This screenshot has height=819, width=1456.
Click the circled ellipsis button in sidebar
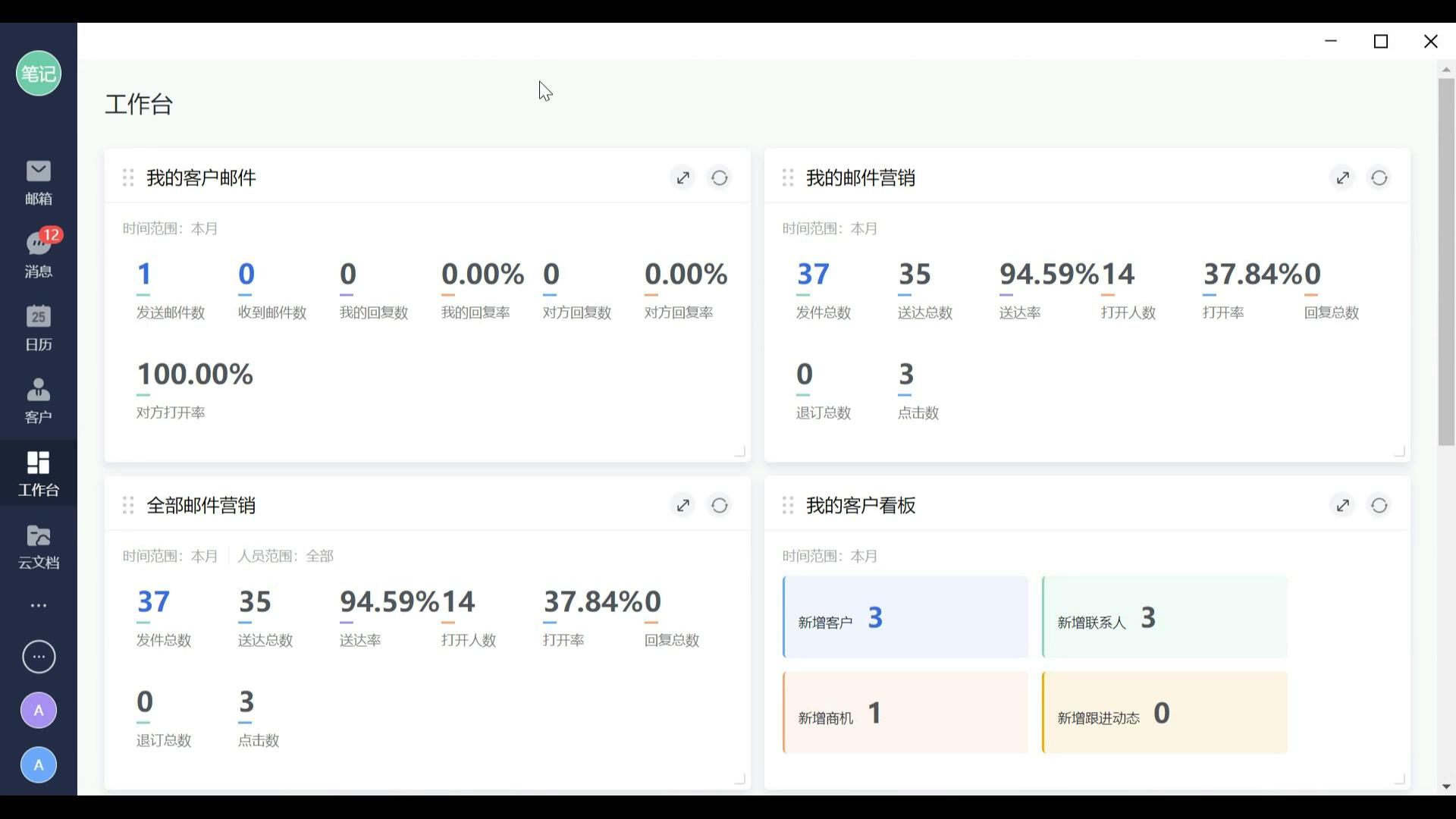[x=39, y=657]
